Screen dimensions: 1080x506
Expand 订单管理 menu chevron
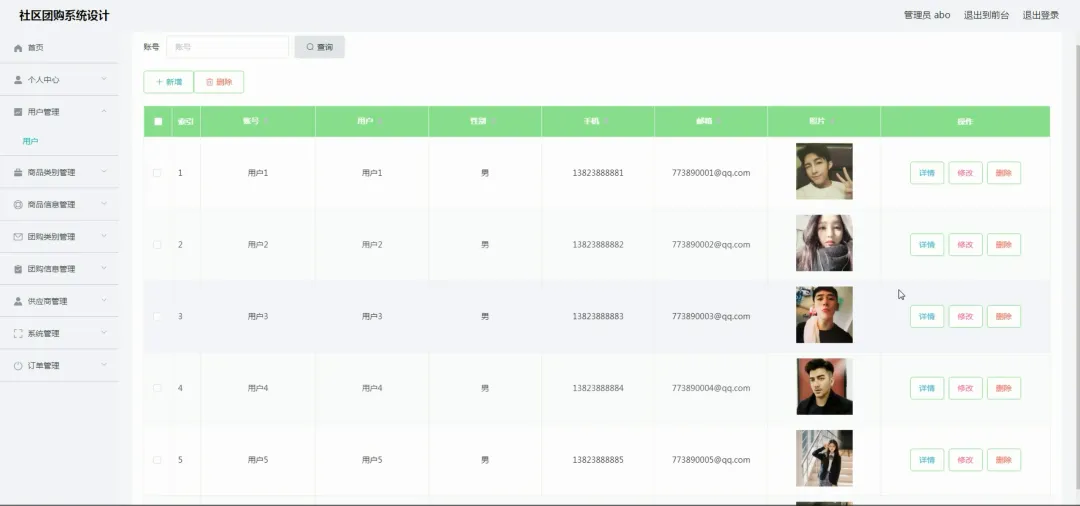104,365
